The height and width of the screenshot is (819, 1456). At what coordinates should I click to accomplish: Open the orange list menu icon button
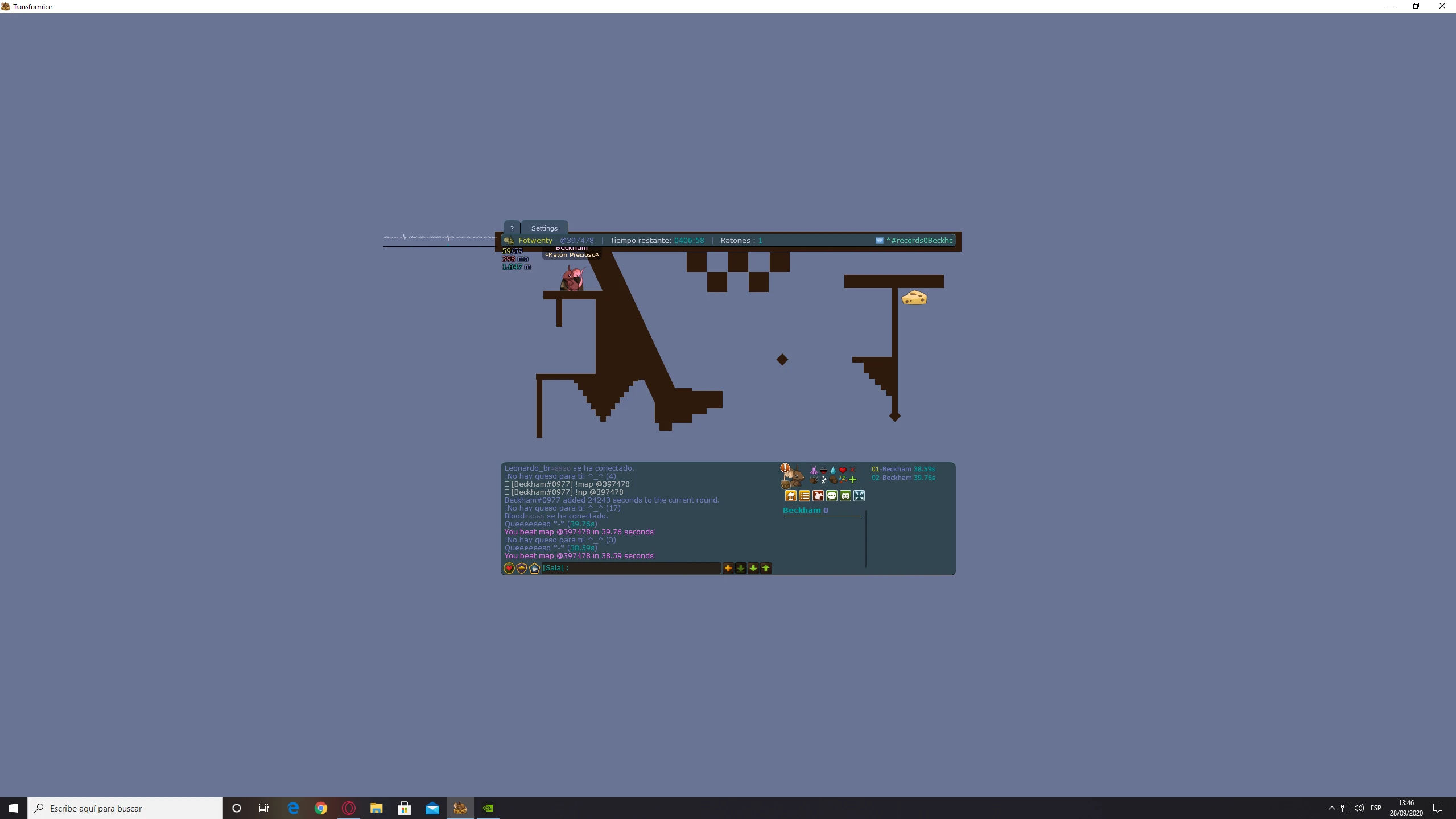805,496
